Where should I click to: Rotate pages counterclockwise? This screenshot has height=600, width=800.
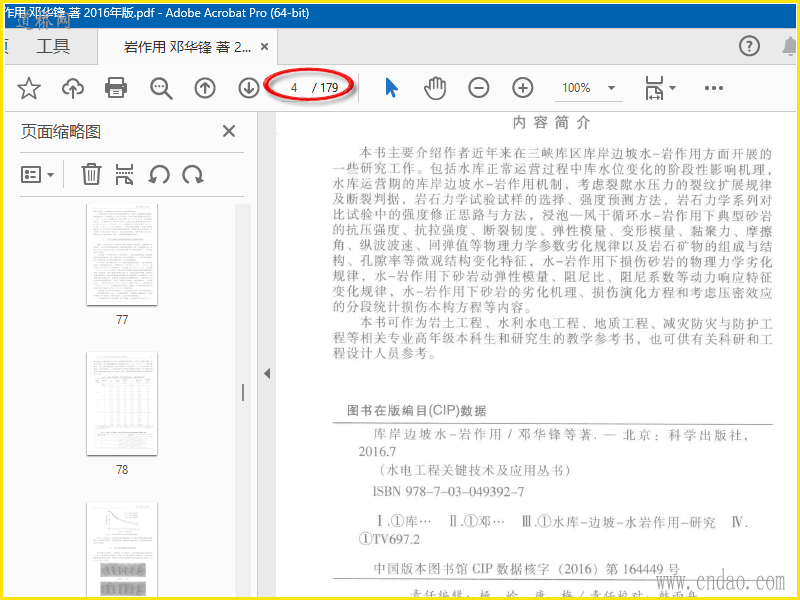coord(159,174)
